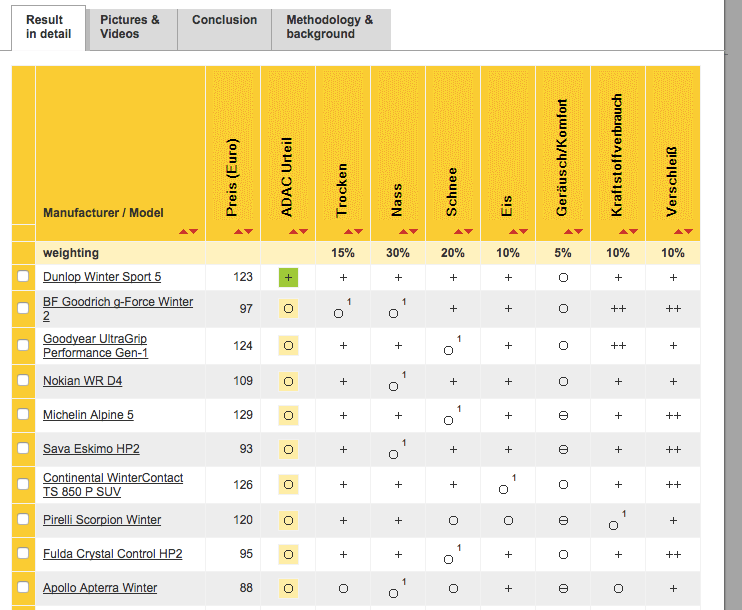Click the price 88 for Apollo Apterra Winter
This screenshot has height=610, width=742.
246,588
